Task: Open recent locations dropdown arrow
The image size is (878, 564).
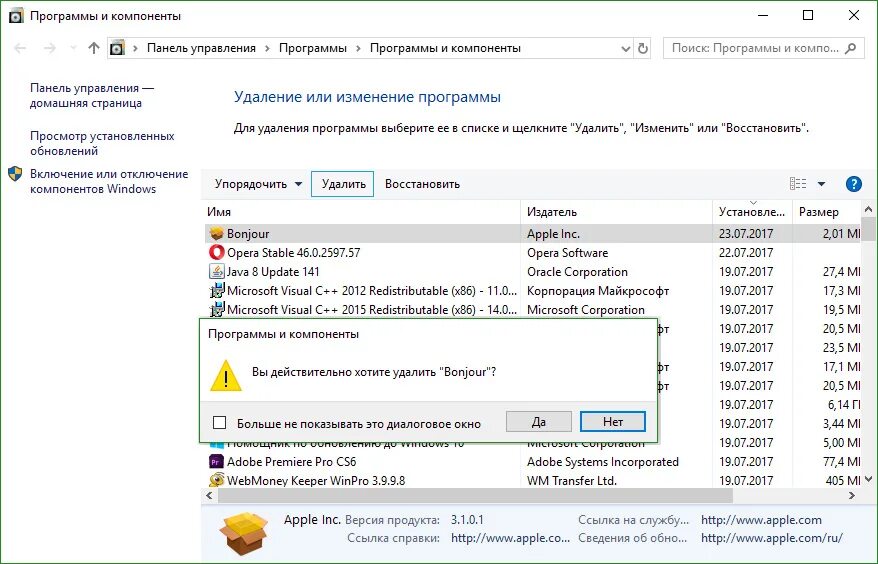Action: click(73, 49)
